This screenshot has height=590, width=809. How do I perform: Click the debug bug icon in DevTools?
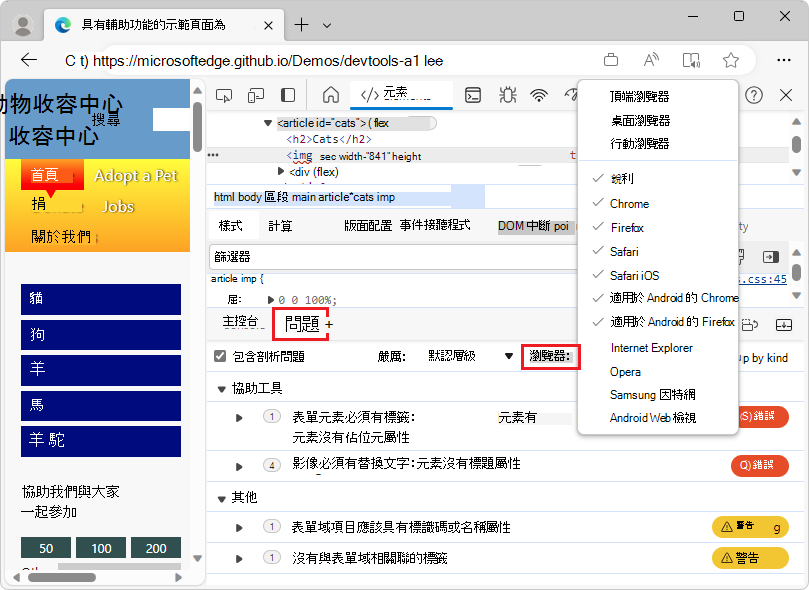click(508, 95)
